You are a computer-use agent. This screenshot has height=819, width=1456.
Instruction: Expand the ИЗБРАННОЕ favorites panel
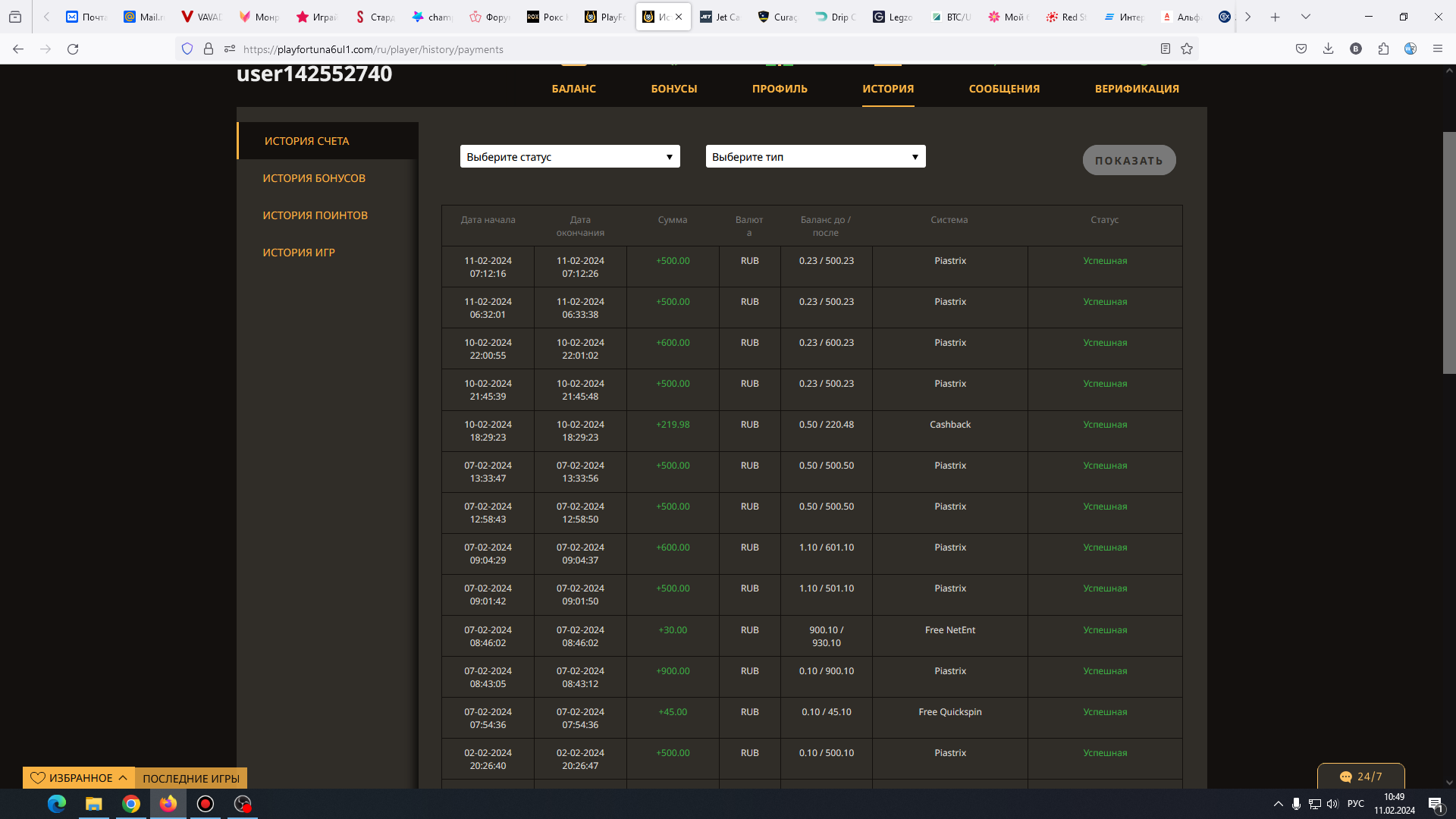[79, 778]
